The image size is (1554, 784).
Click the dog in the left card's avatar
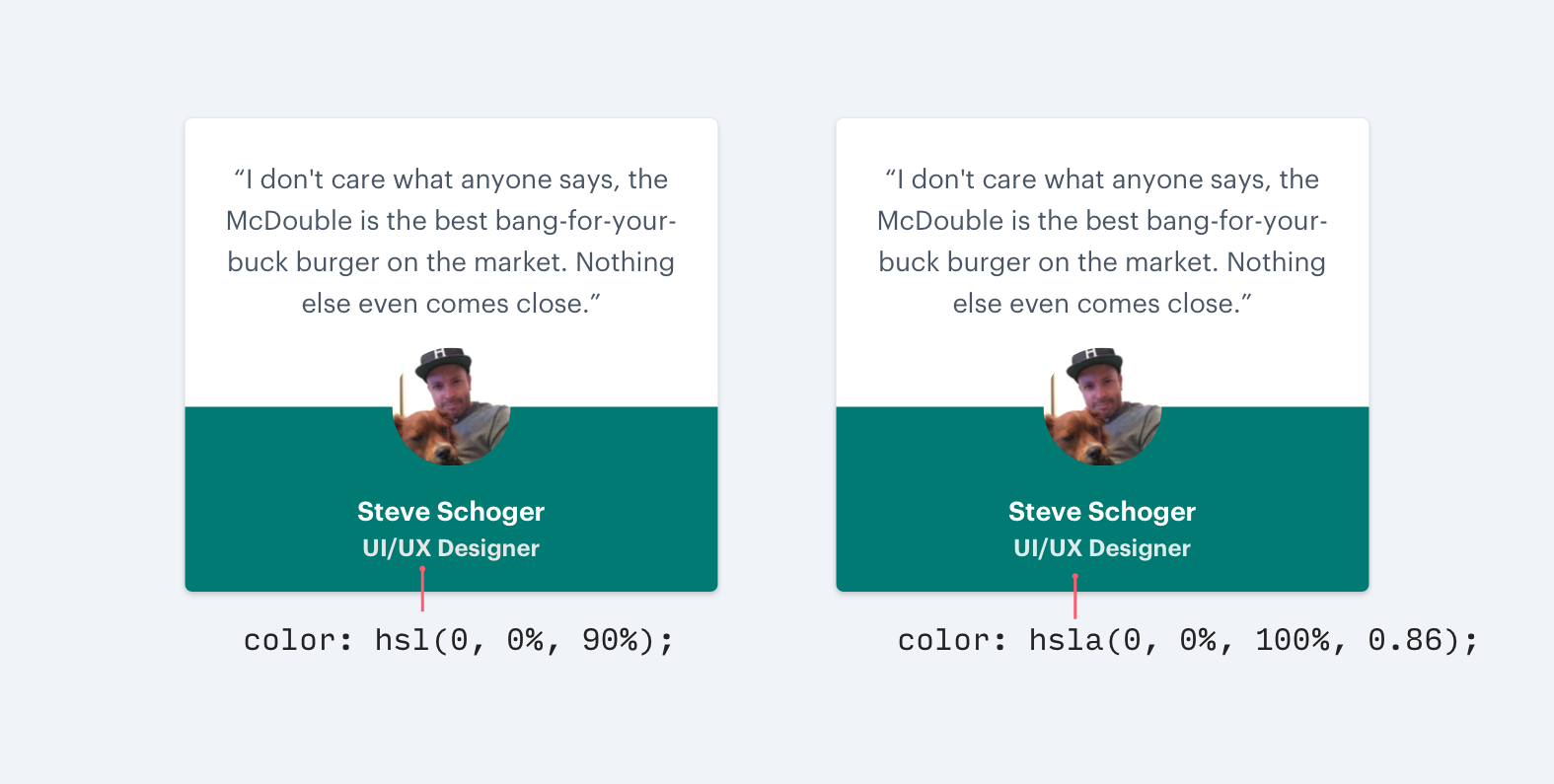[422, 437]
